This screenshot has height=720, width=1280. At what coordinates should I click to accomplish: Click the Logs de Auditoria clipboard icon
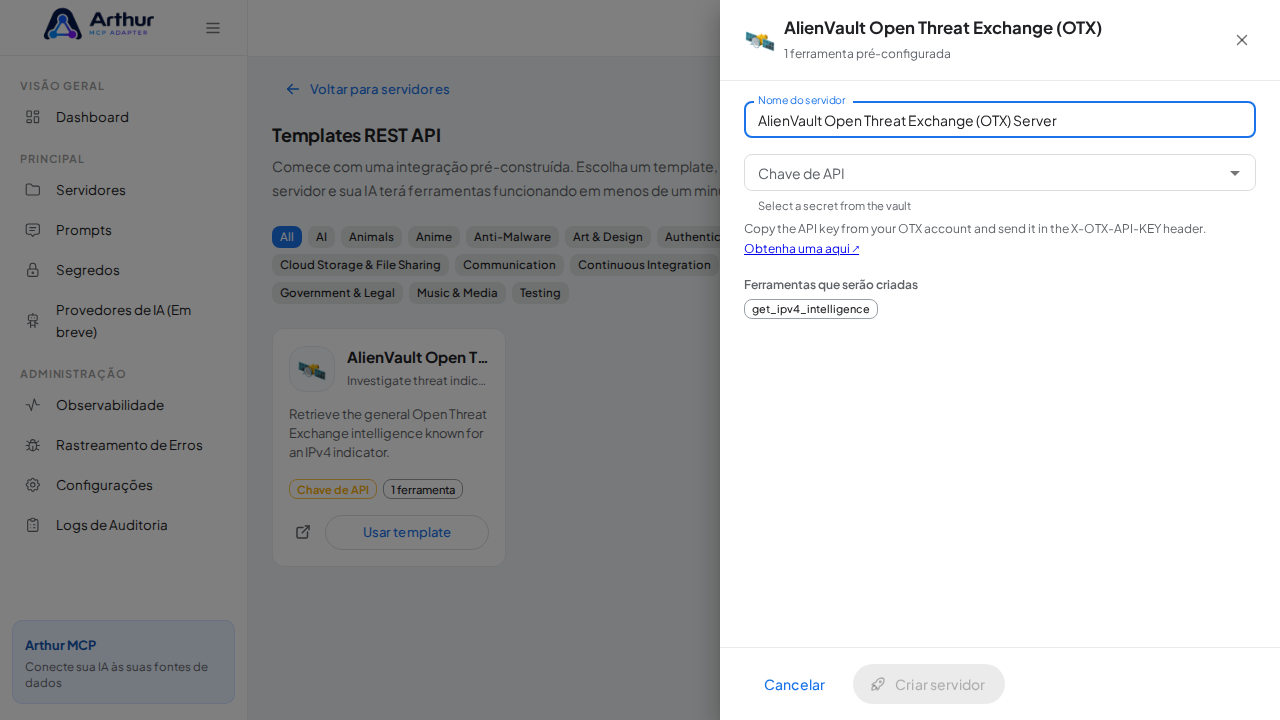pyautogui.click(x=33, y=525)
